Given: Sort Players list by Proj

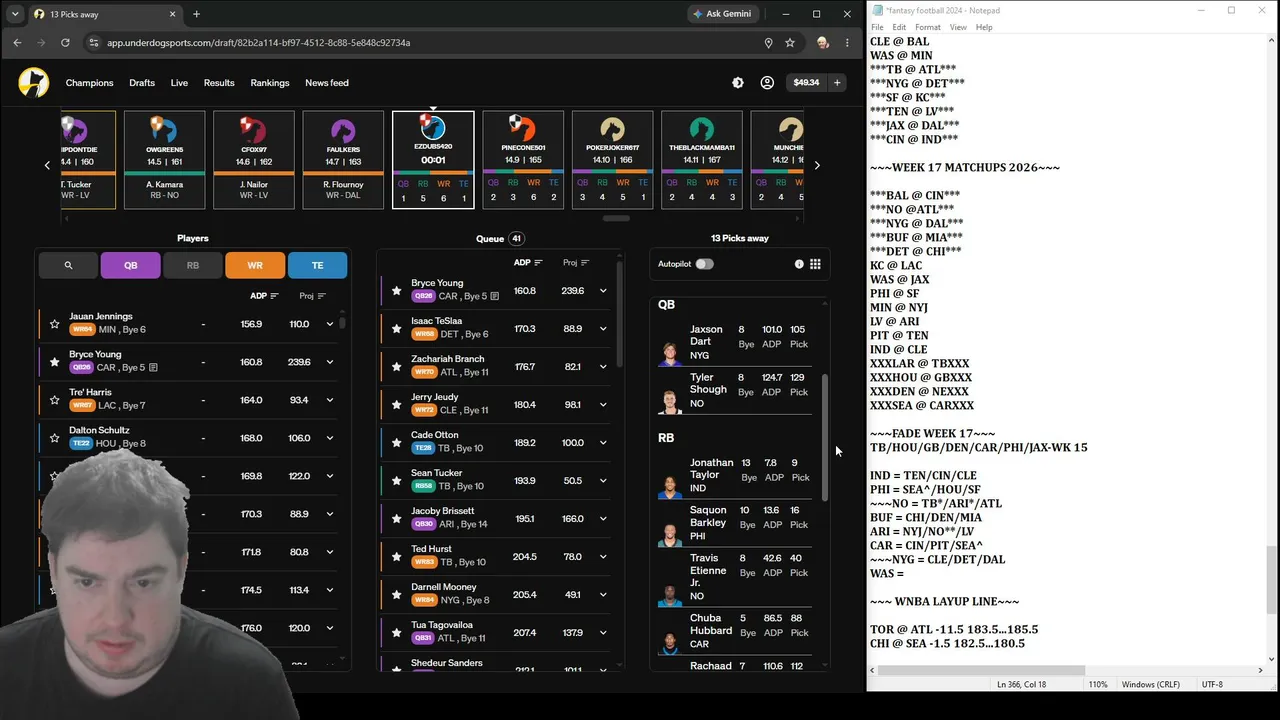Looking at the screenshot, I should [312, 296].
